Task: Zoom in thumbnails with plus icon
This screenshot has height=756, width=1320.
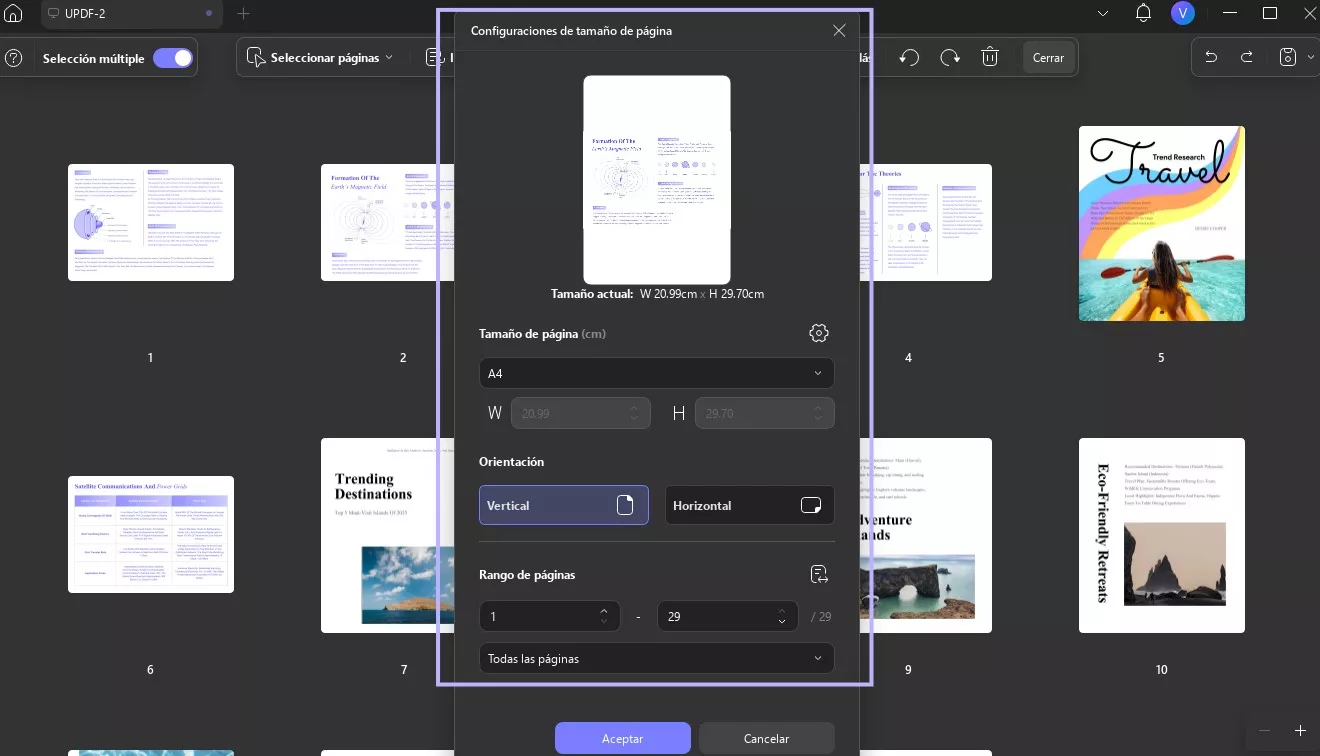Action: 1300,731
